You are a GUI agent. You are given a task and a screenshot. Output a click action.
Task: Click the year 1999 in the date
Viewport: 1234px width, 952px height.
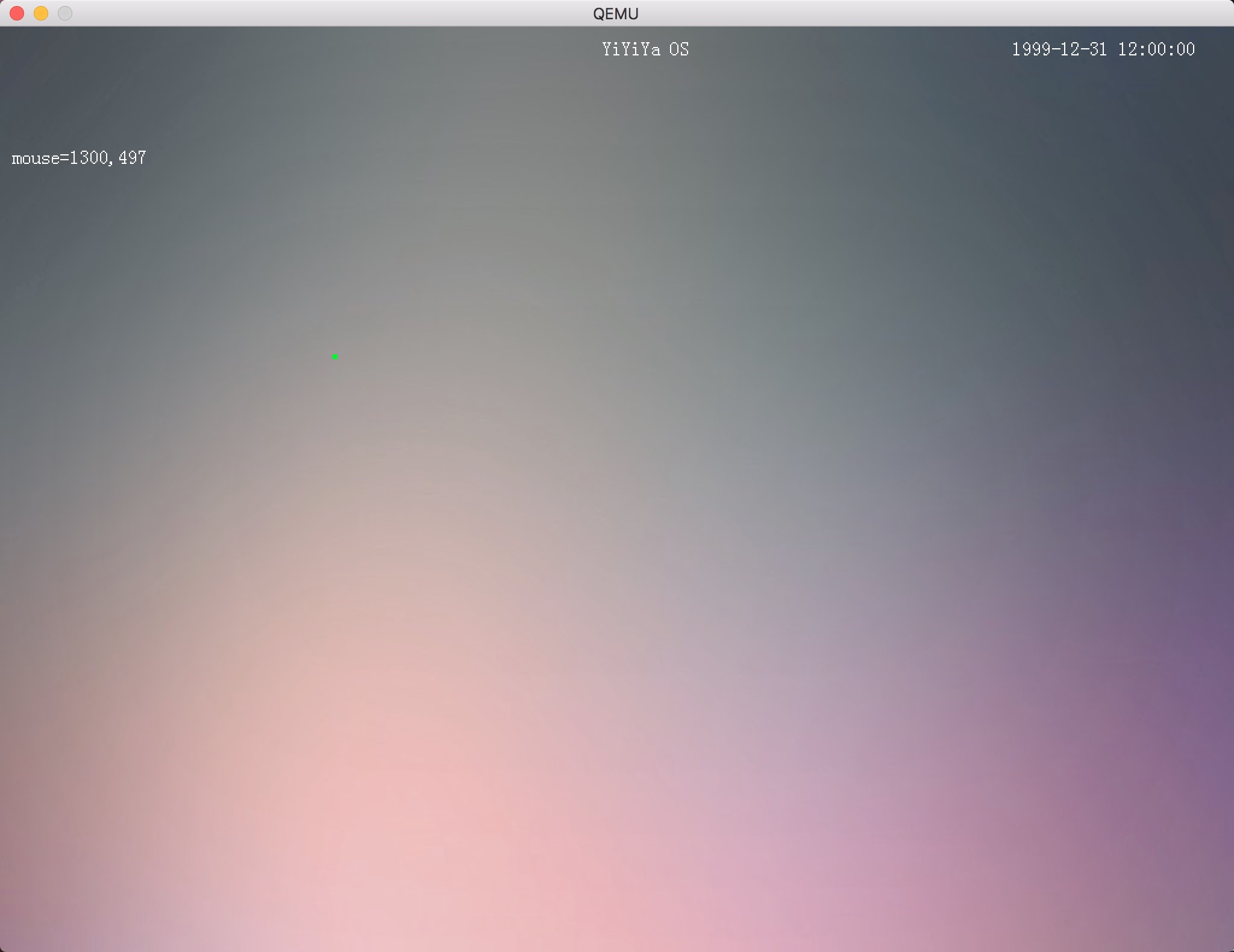click(1030, 49)
